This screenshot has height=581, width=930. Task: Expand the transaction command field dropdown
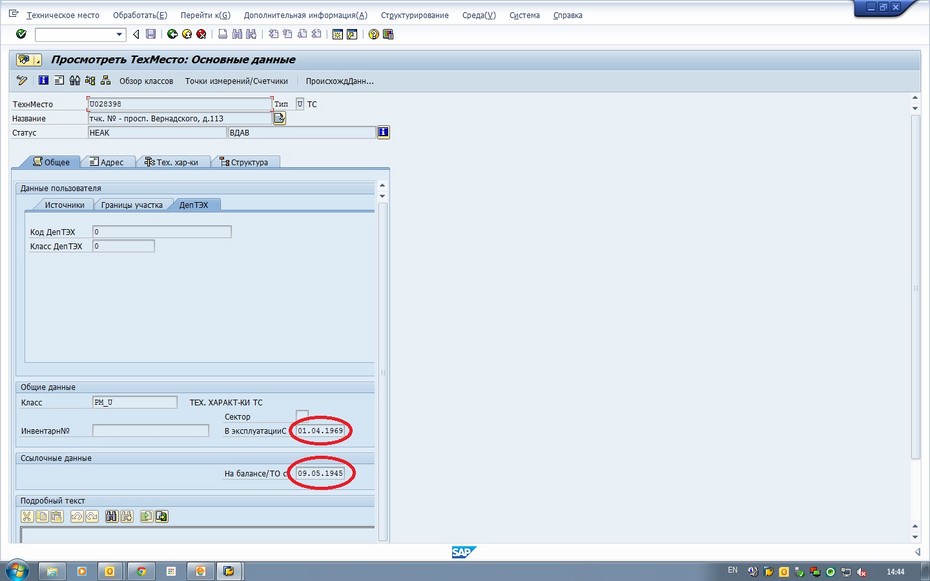click(x=120, y=34)
